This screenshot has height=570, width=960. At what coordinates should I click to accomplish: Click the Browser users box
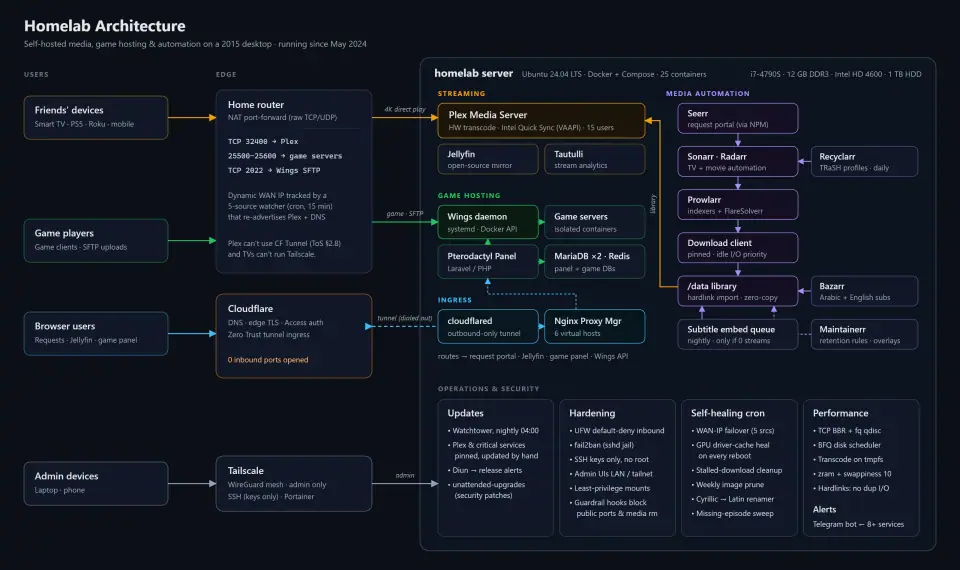[96, 333]
